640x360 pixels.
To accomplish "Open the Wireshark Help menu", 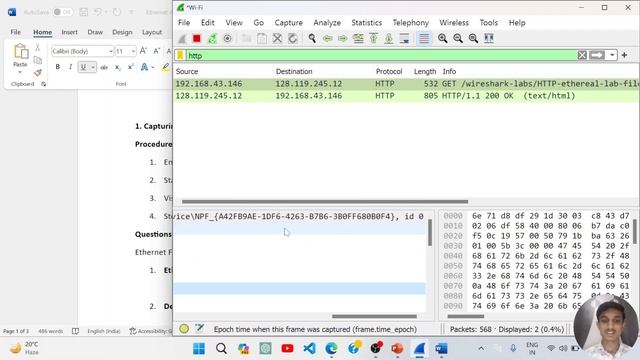I will (x=517, y=23).
